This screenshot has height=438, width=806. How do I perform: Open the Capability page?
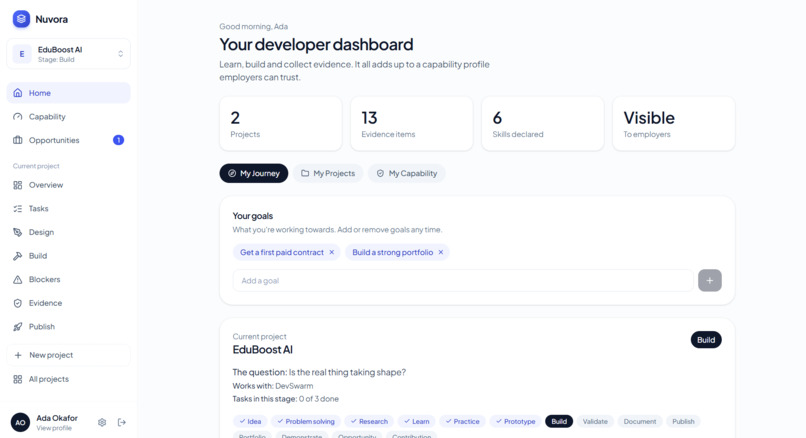coord(68,117)
